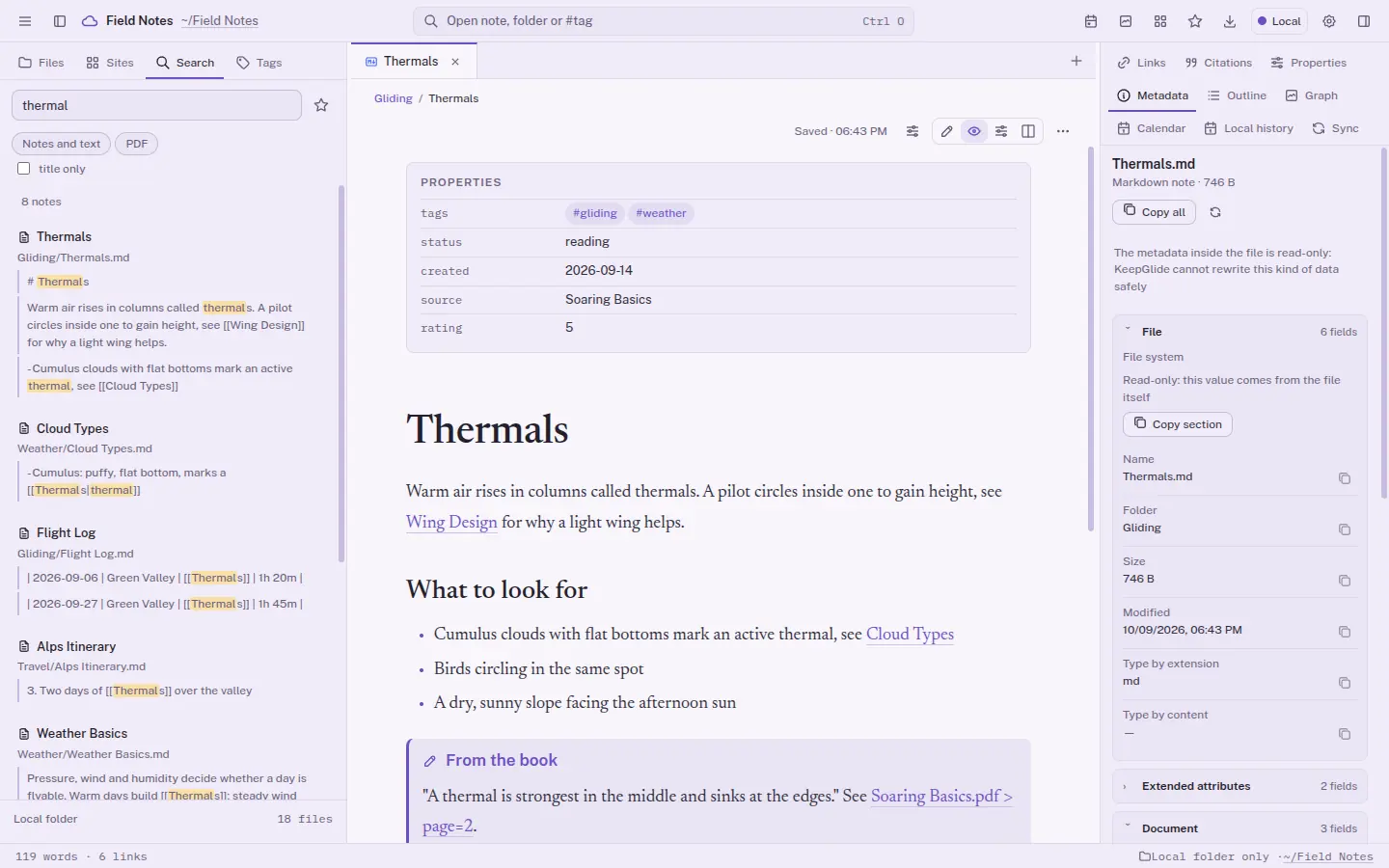This screenshot has width=1389, height=868.
Task: Click the star icon in the top header
Action: tap(1195, 21)
